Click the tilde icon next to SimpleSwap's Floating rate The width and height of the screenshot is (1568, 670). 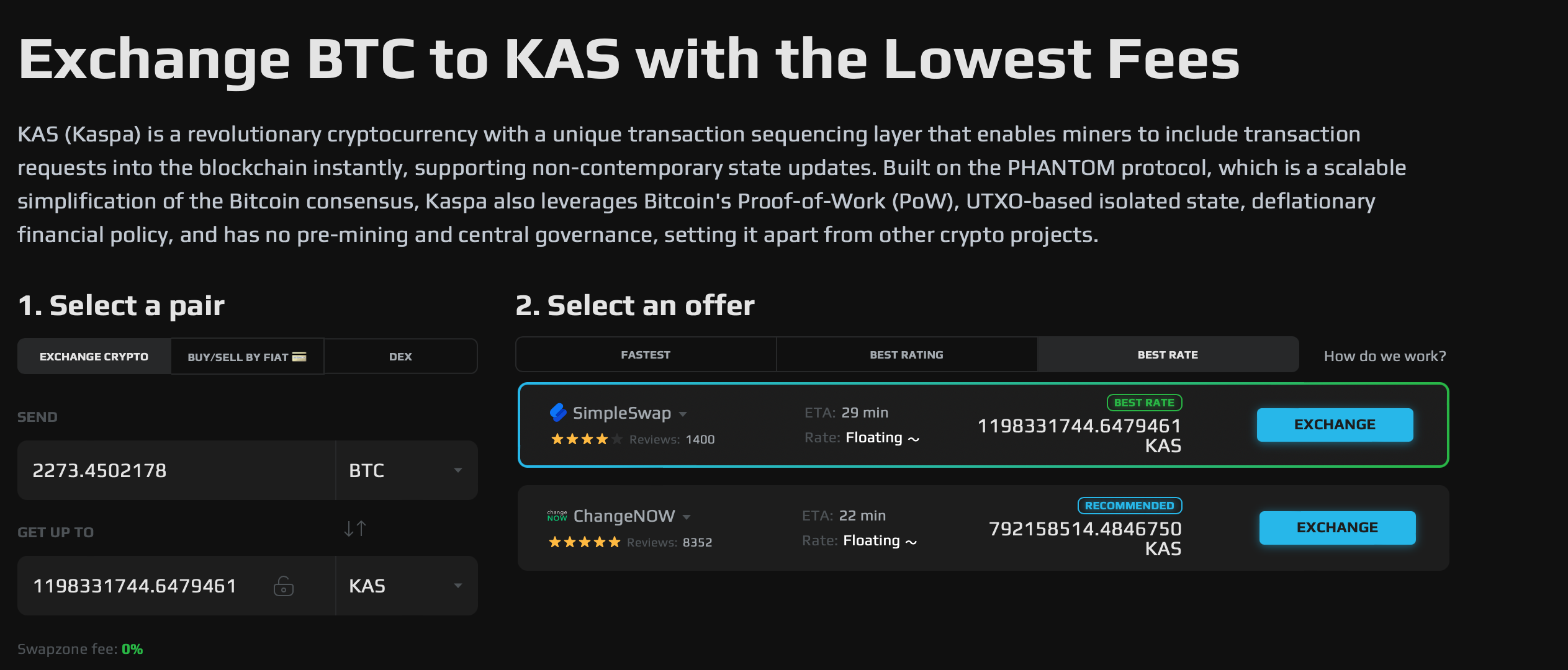pos(913,438)
